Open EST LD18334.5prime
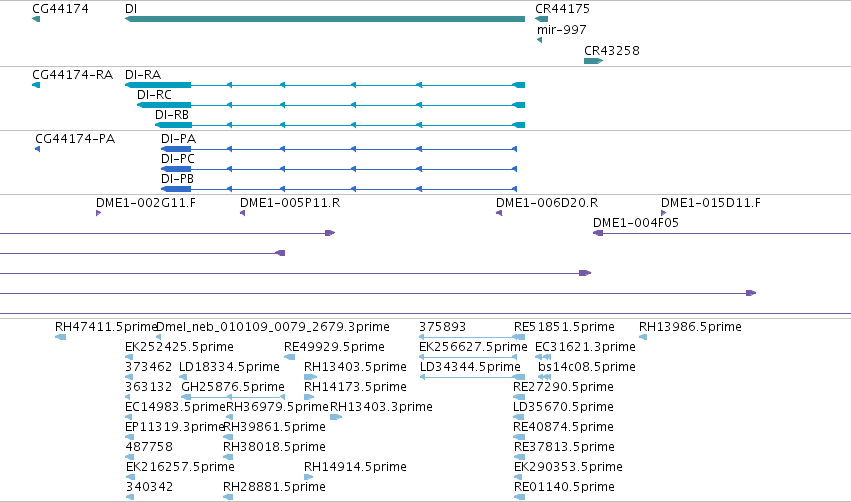 229,367
